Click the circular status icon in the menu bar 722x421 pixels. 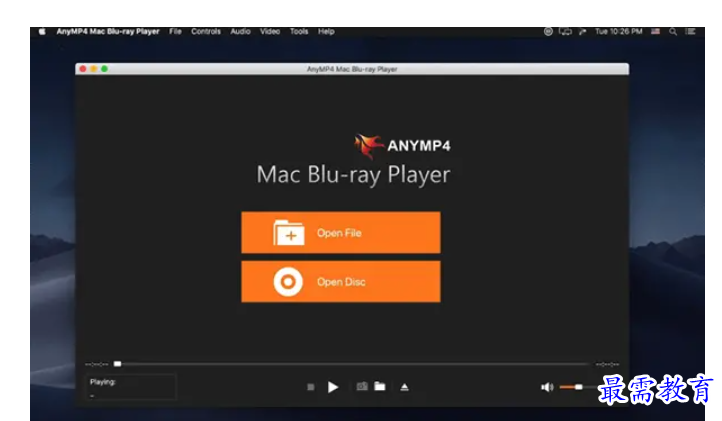pyautogui.click(x=548, y=31)
